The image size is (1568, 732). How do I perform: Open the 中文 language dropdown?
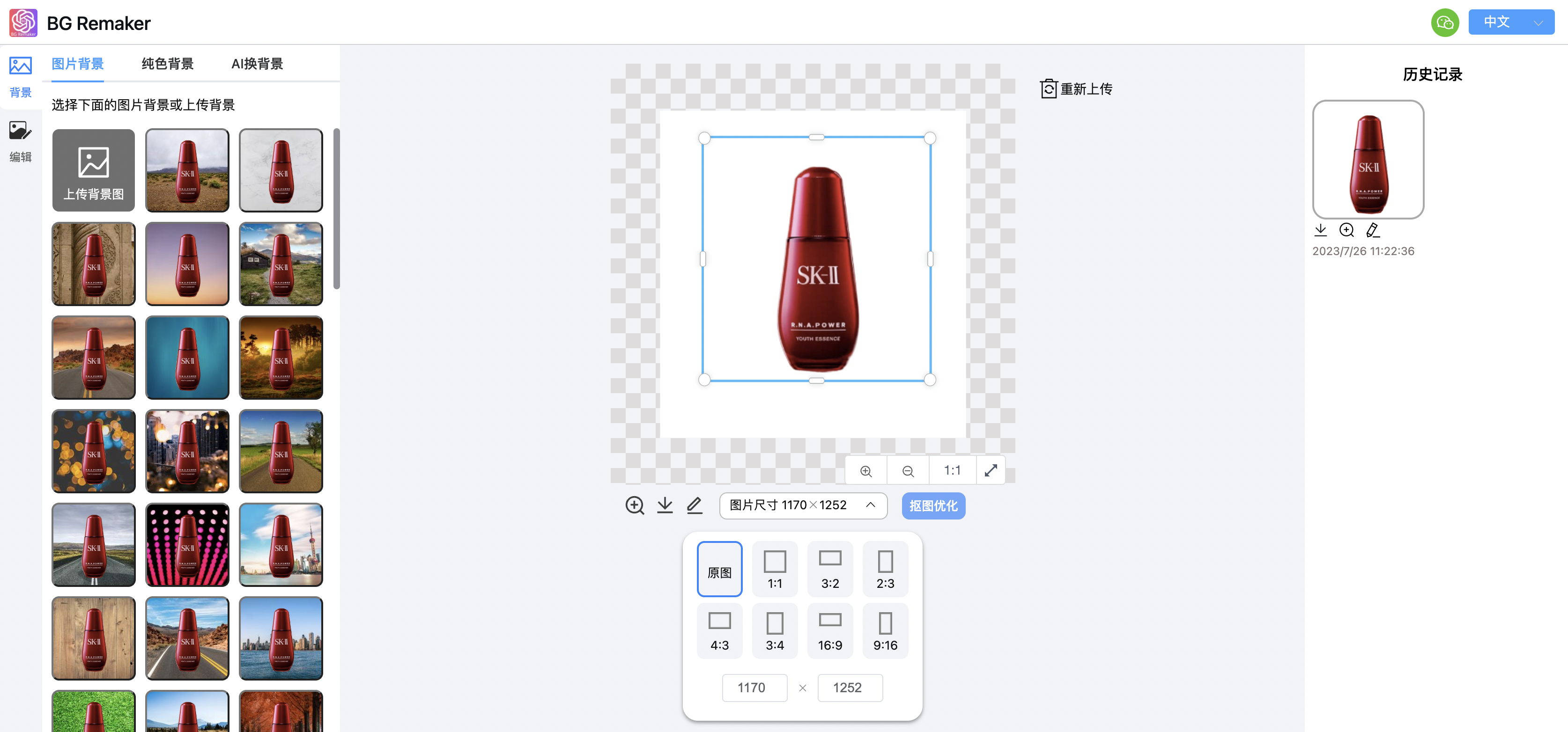[x=1511, y=22]
